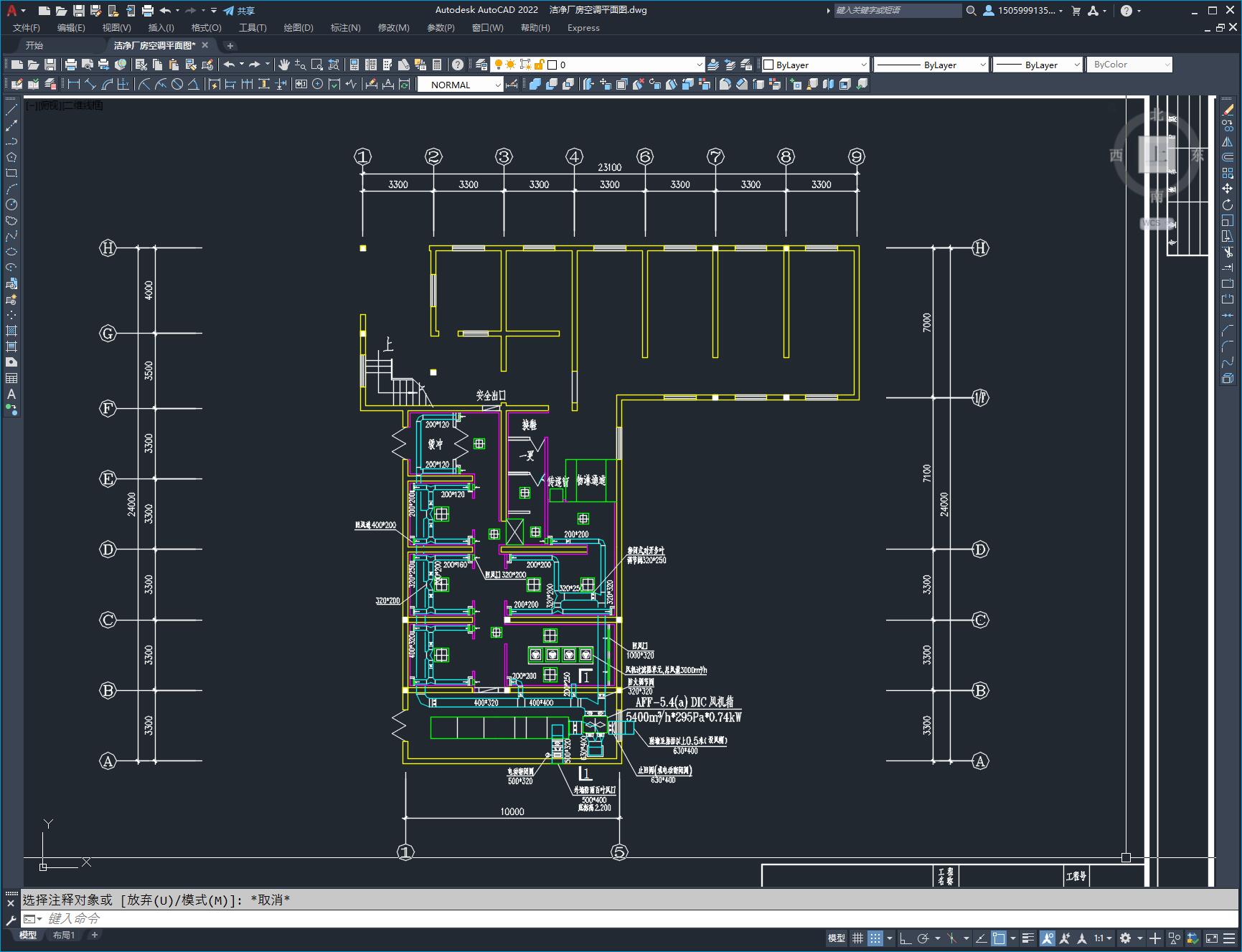Image resolution: width=1242 pixels, height=952 pixels.
Task: Select the Hatch tool in the draw toolbar
Action: 11,331
